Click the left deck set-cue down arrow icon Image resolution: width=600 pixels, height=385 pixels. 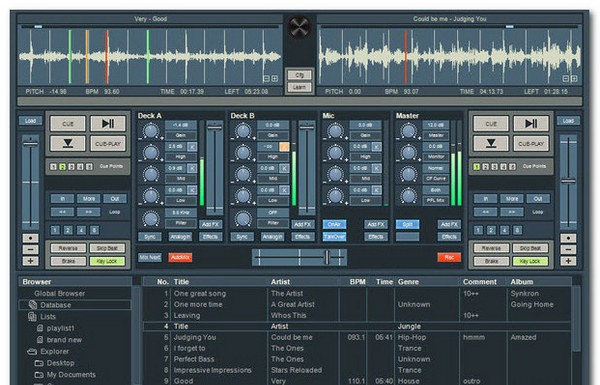(68, 144)
